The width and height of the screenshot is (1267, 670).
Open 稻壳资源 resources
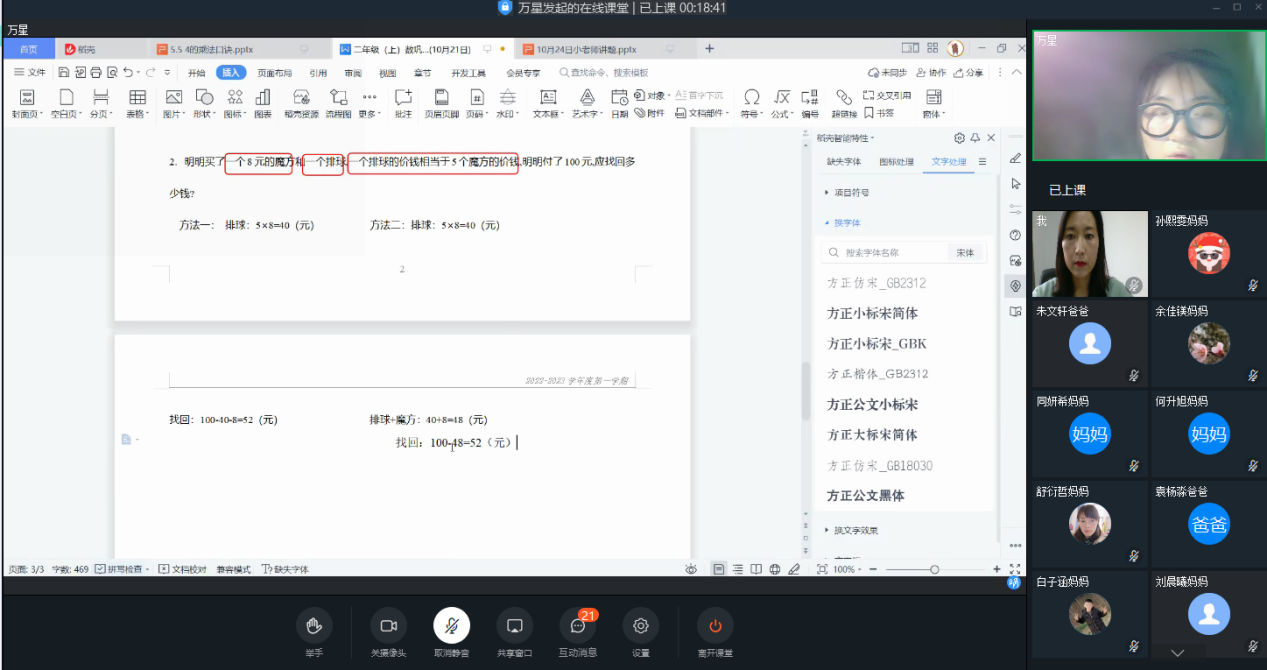(301, 103)
